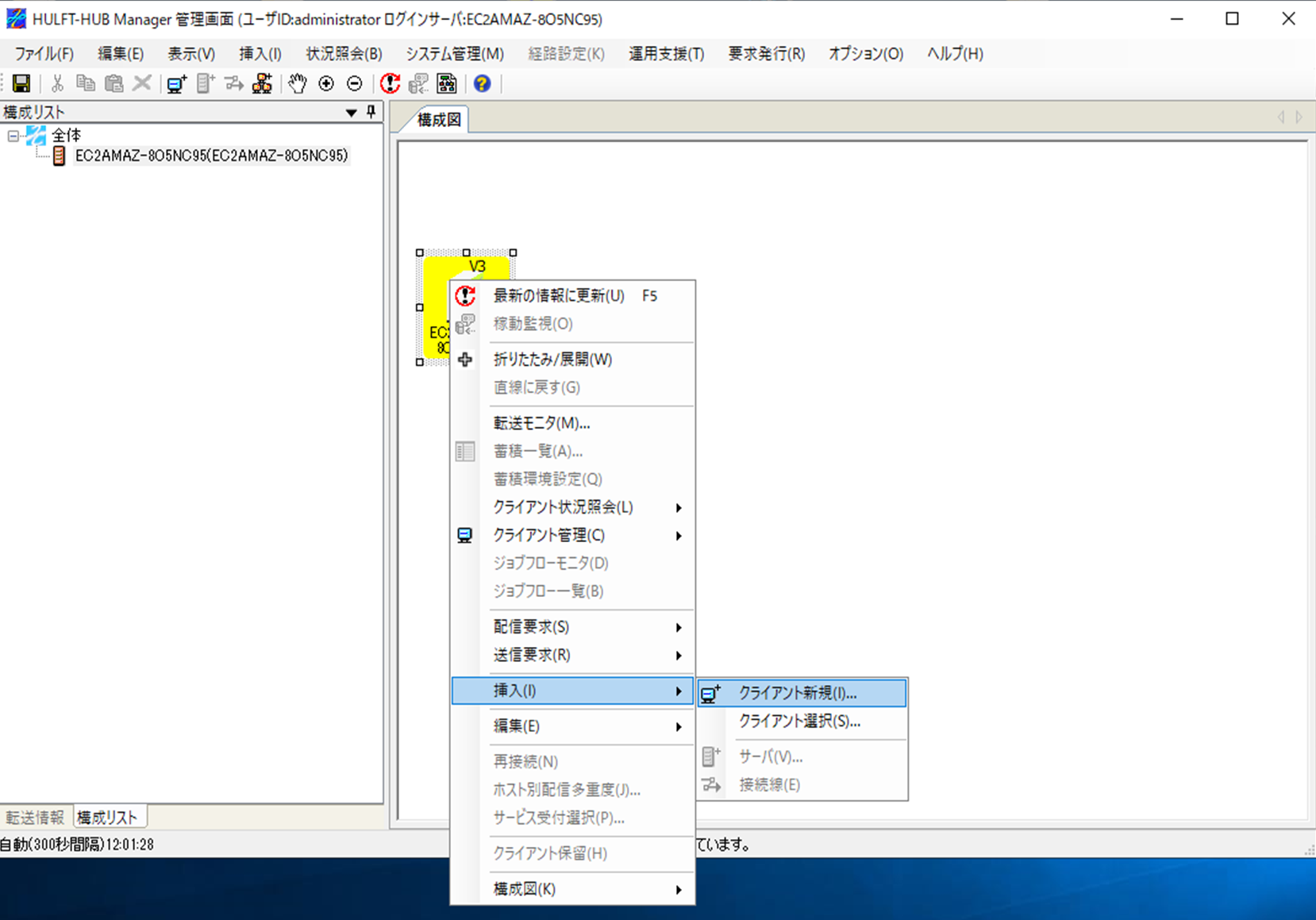1316x920 pixels.
Task: Choose 折りたたみ/展開(W) in context menu
Action: (x=572, y=360)
